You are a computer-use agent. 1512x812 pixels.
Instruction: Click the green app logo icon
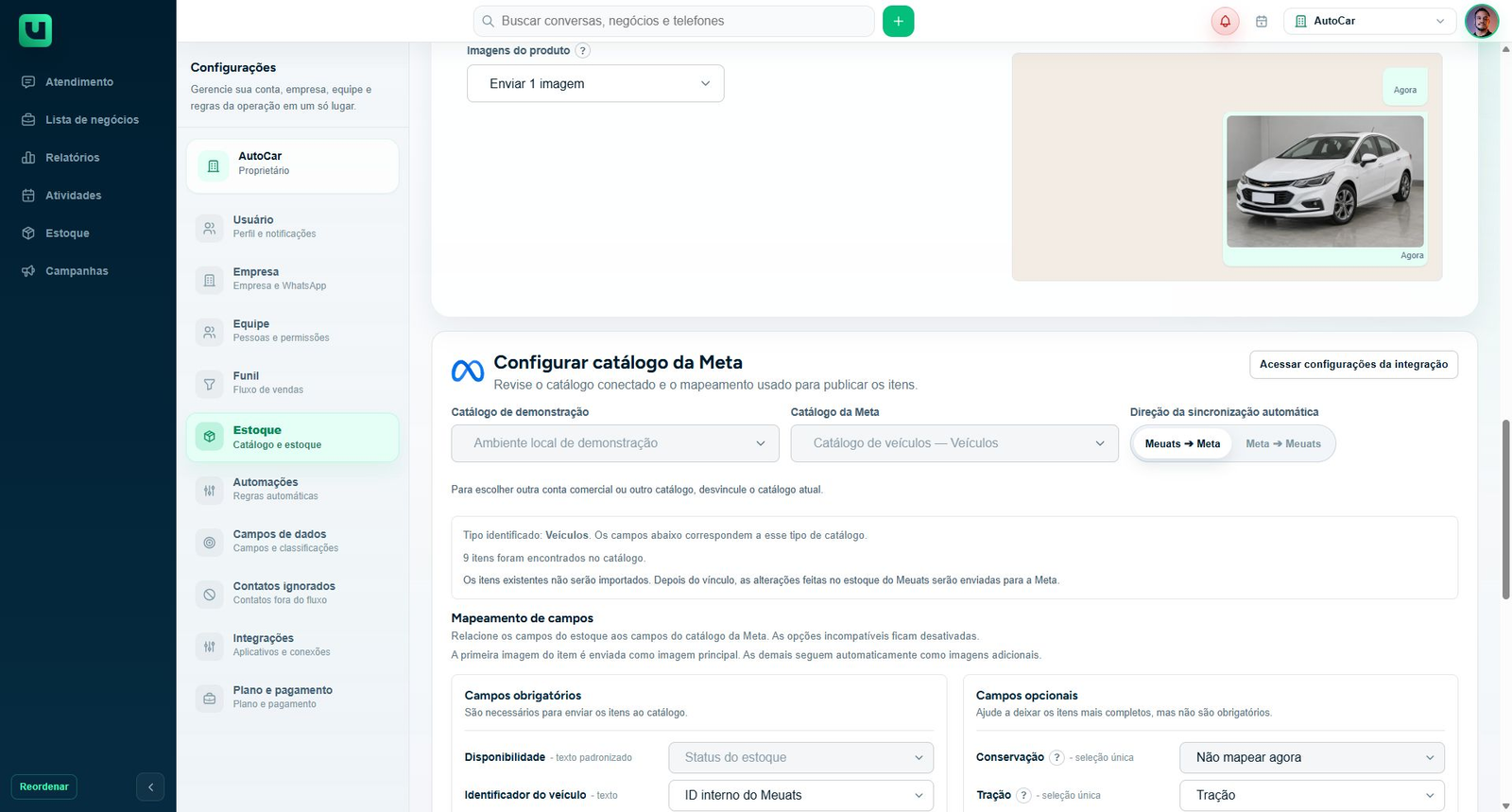35,30
